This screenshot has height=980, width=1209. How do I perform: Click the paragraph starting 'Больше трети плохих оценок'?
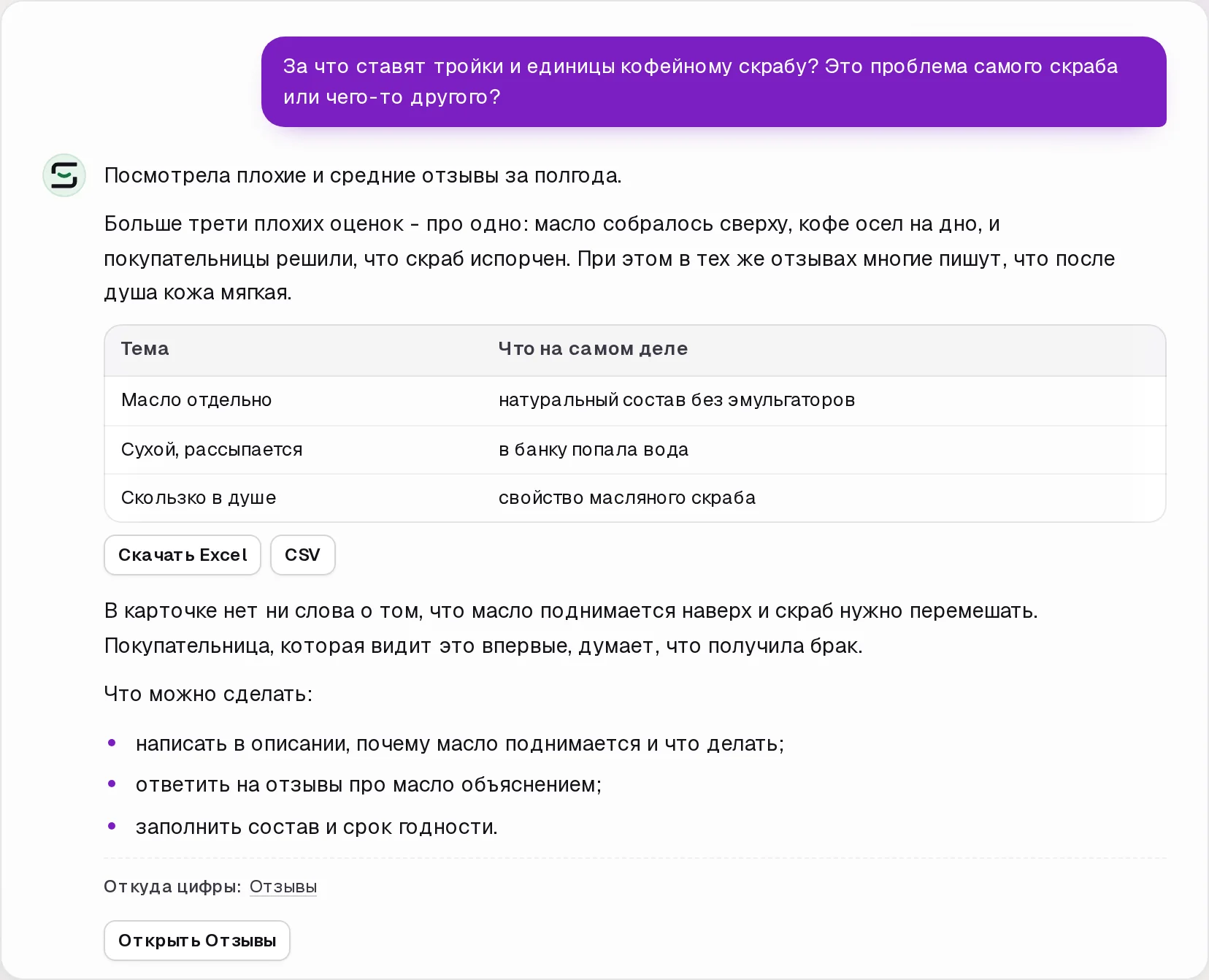[x=610, y=258]
